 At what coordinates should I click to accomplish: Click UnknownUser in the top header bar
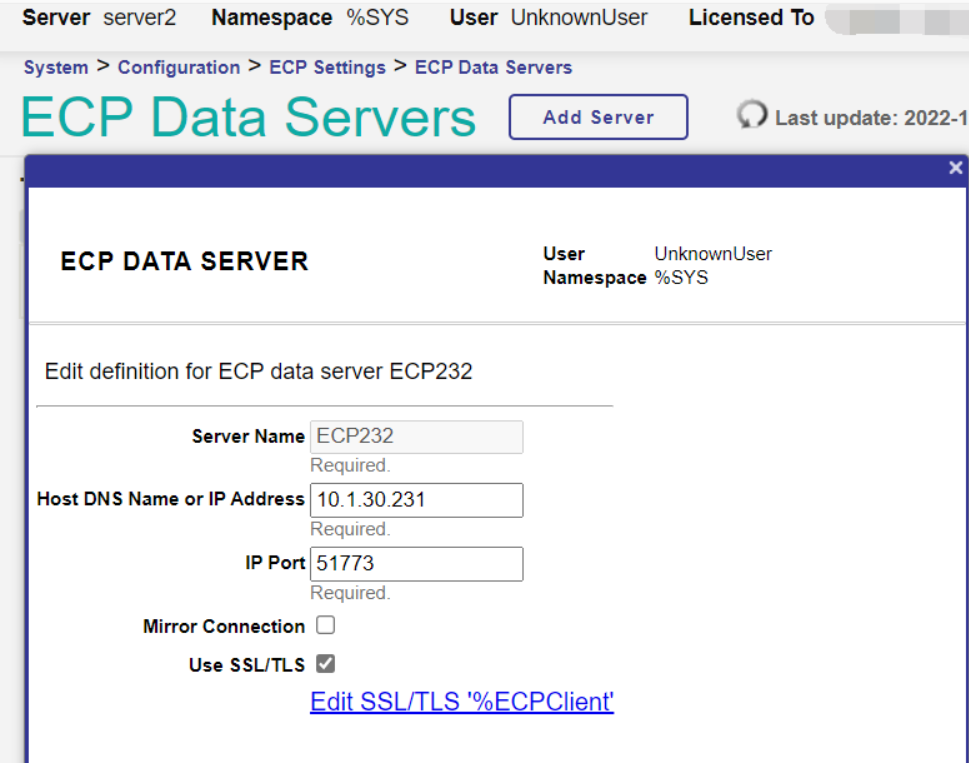579,18
